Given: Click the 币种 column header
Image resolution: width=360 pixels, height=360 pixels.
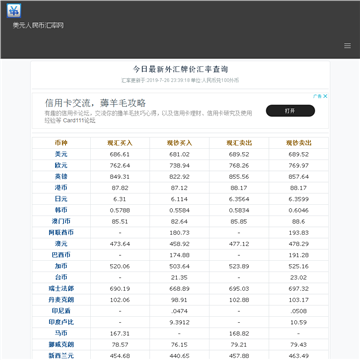Looking at the screenshot, I should tap(61, 143).
